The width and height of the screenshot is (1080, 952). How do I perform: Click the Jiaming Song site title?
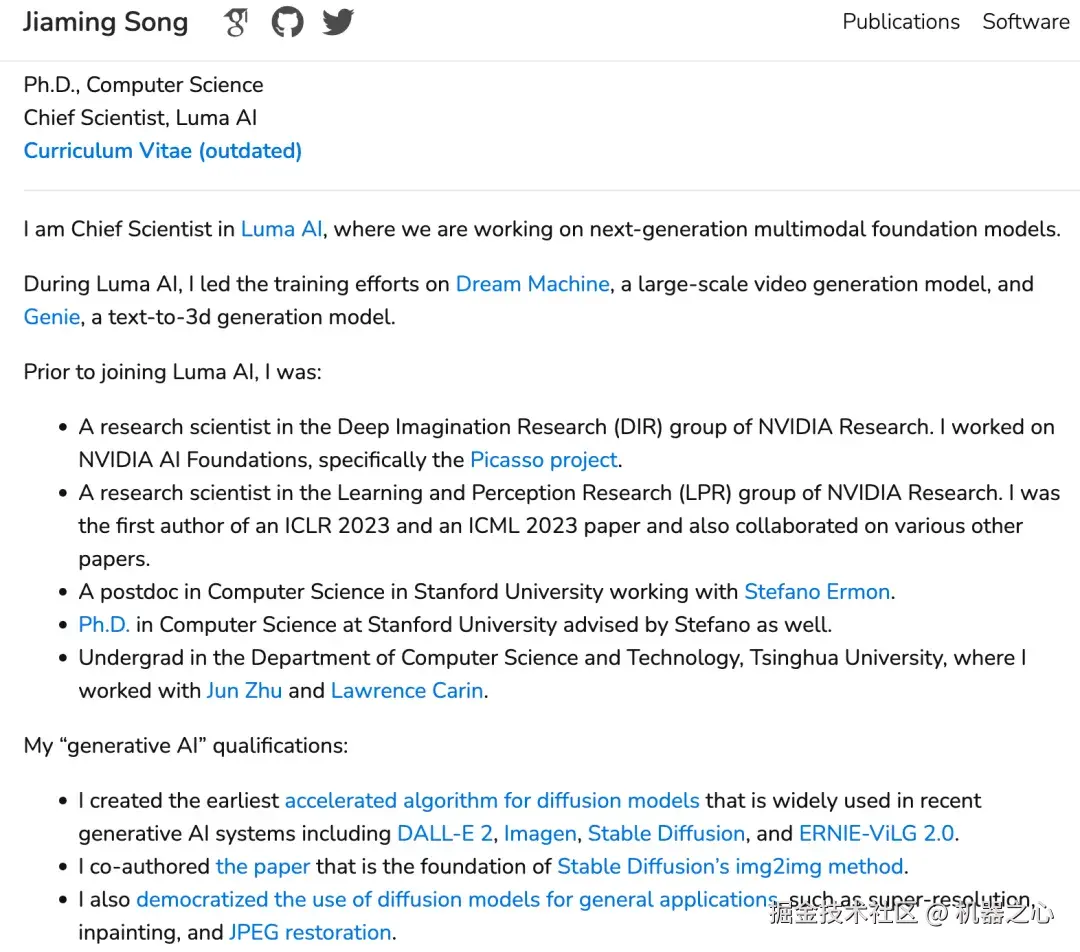tap(105, 23)
